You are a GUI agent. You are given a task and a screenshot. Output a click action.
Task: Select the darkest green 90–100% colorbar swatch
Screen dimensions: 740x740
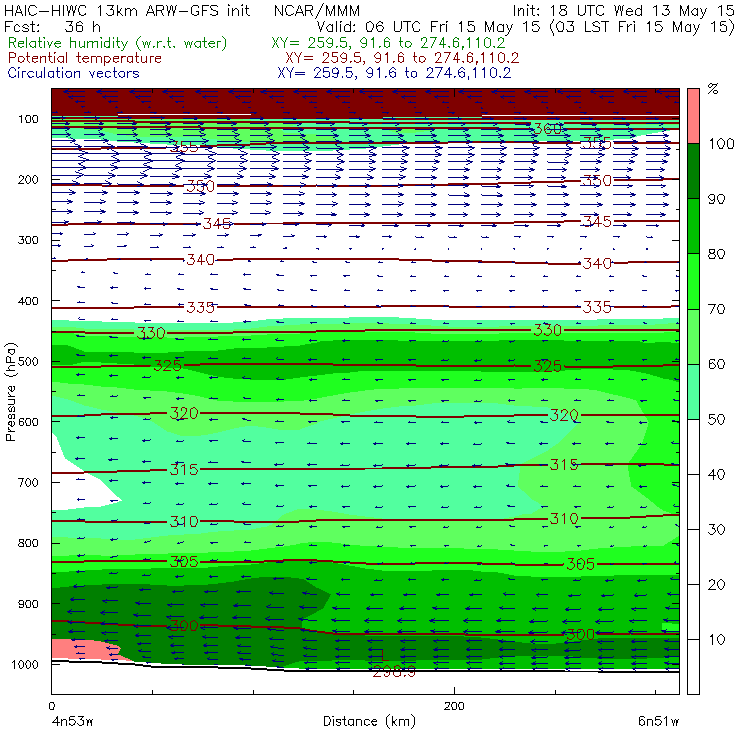coord(693,171)
